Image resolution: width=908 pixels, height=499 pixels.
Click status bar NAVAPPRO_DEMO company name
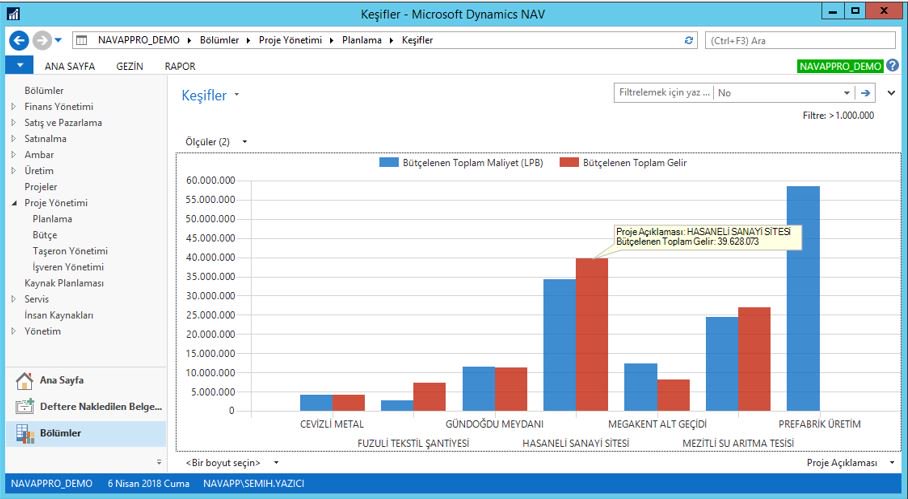pyautogui.click(x=52, y=483)
